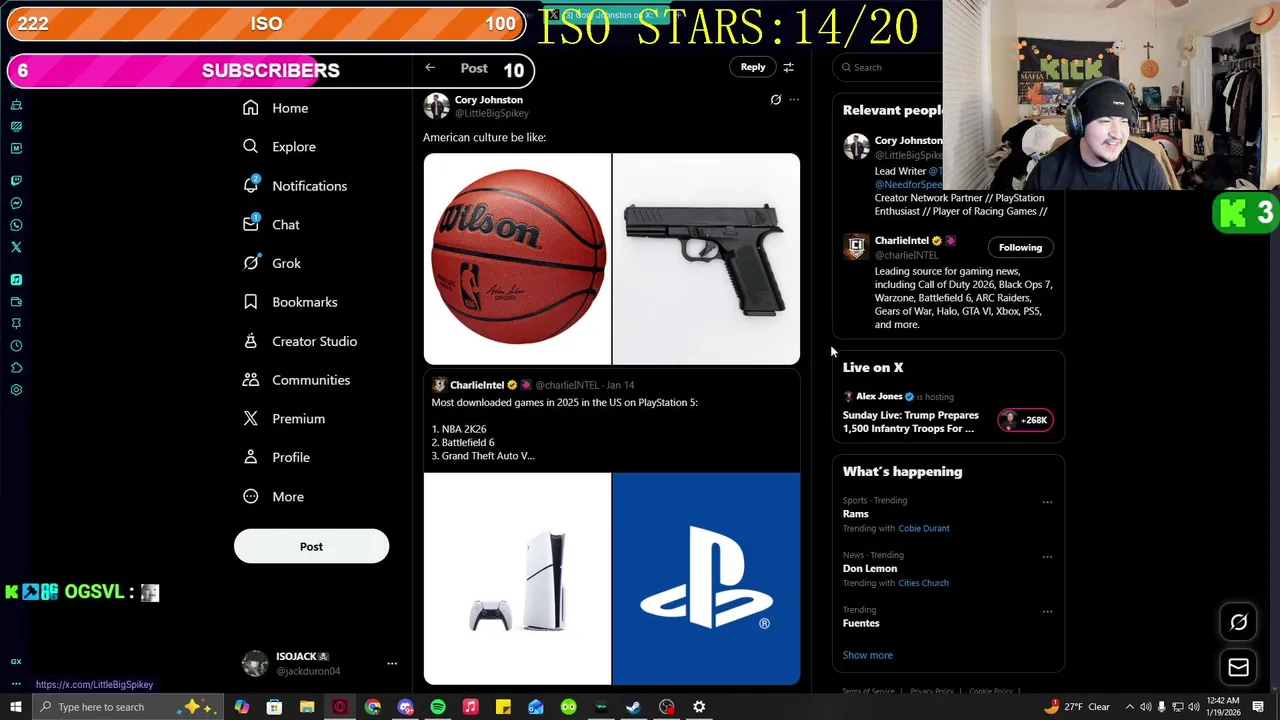The image size is (1280, 720).
Task: Click the X search field
Action: [890, 67]
